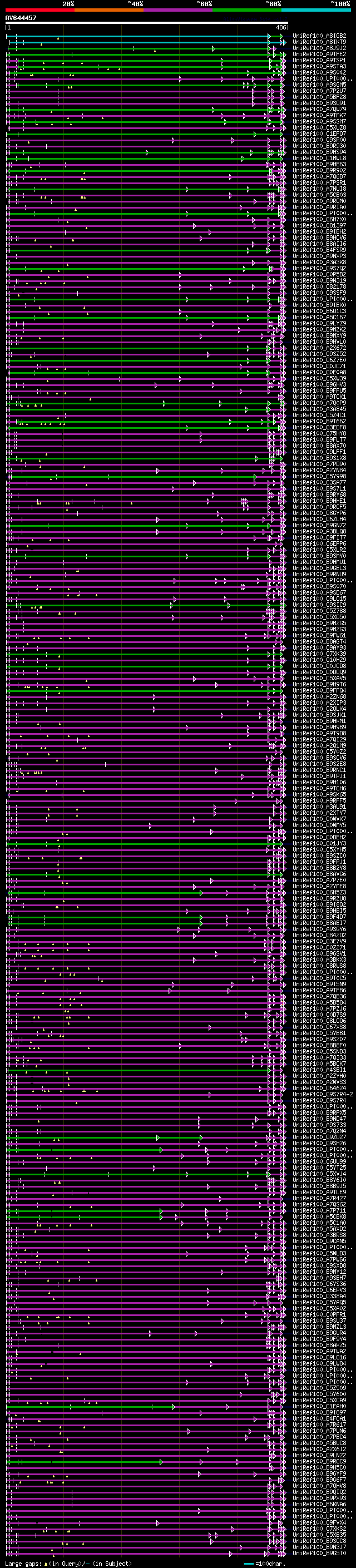Select label UniRef100_A7PZJ6
The height and width of the screenshot is (1568, 356).
319,1008
